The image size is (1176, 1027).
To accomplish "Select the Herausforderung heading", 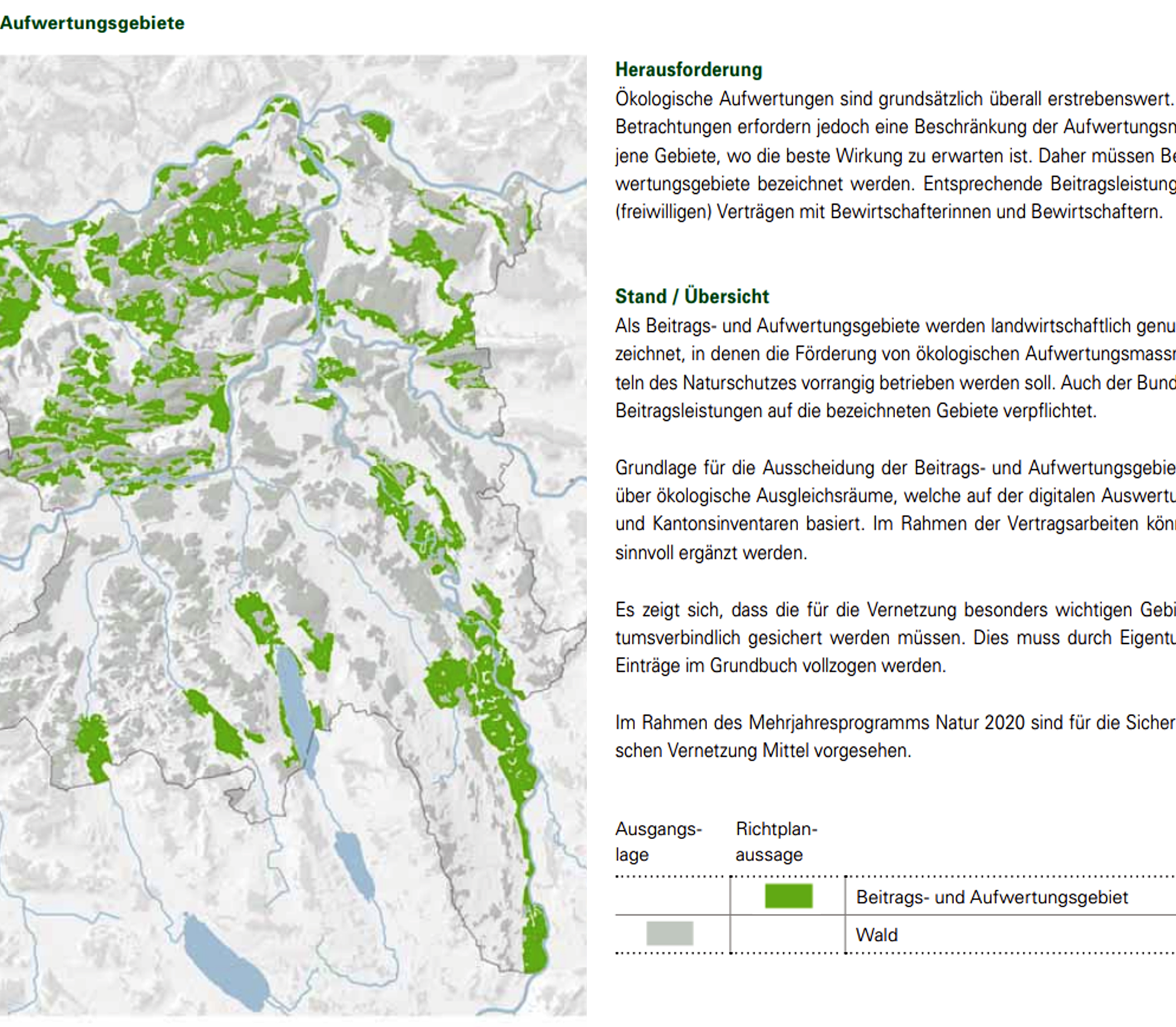I will (689, 69).
